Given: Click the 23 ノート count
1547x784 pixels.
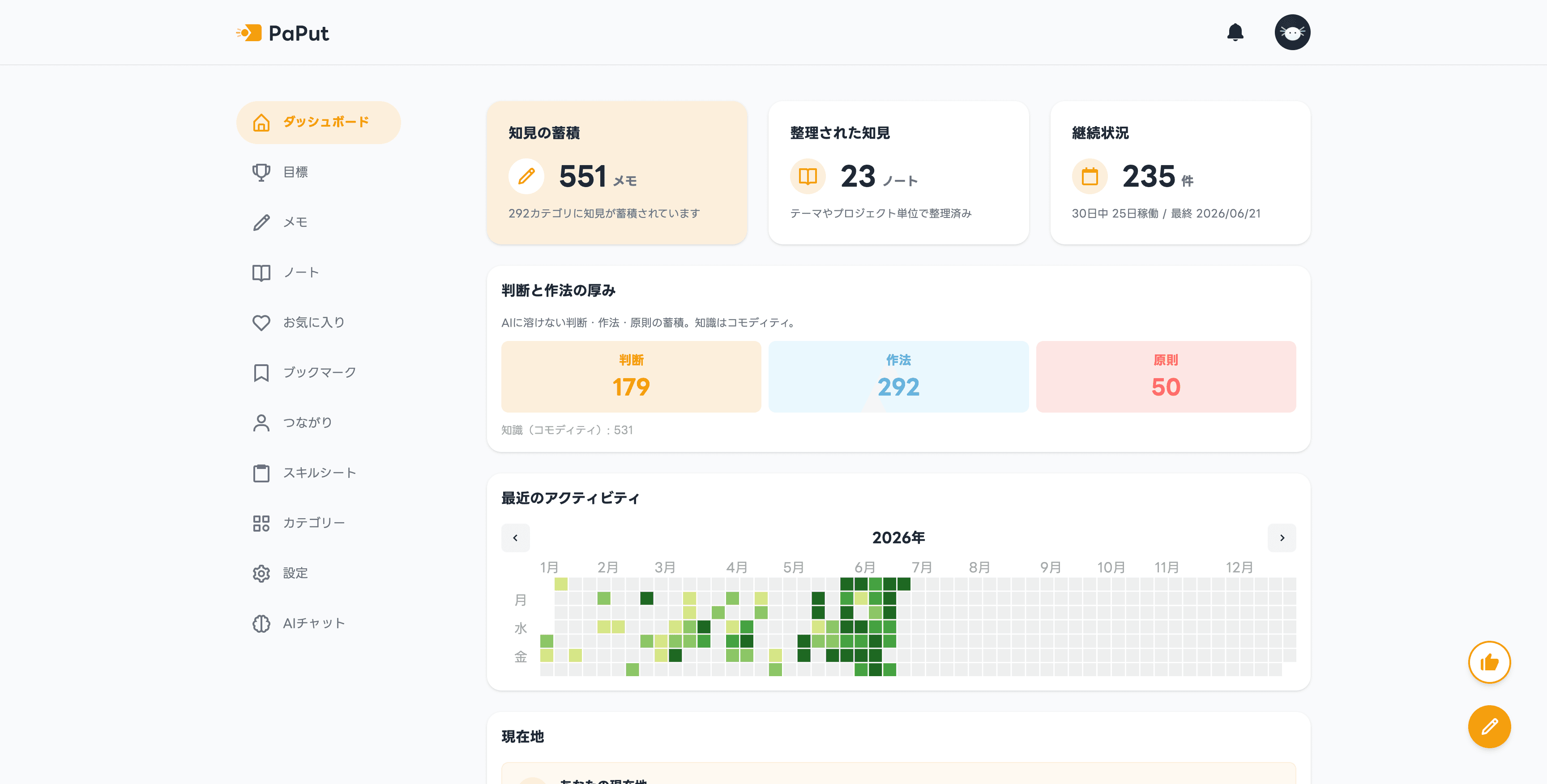Looking at the screenshot, I should 879,176.
